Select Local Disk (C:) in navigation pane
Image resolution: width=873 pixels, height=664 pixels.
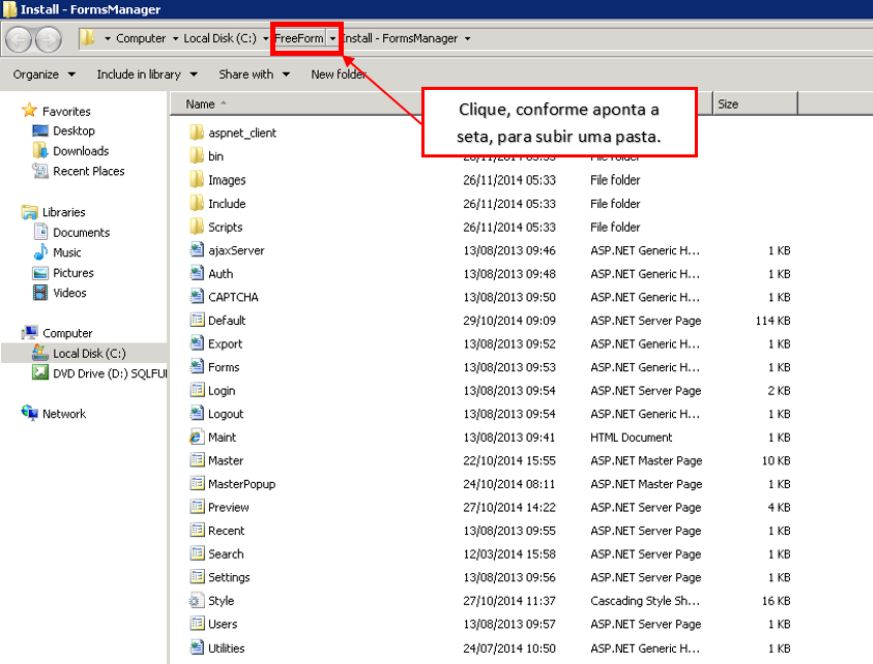click(90, 353)
